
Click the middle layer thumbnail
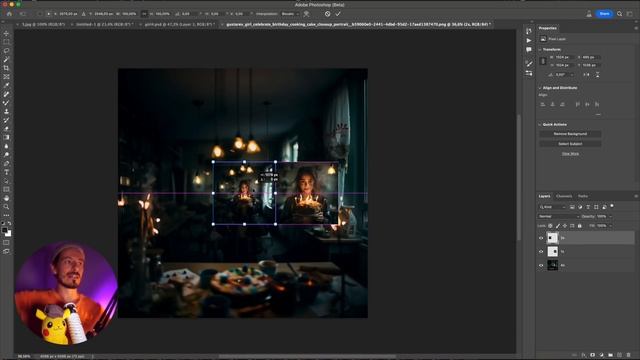pos(553,252)
